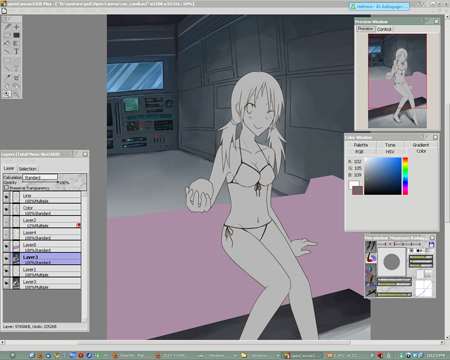
Task: Select the Paint Bucket fill tool
Action: [7, 43]
